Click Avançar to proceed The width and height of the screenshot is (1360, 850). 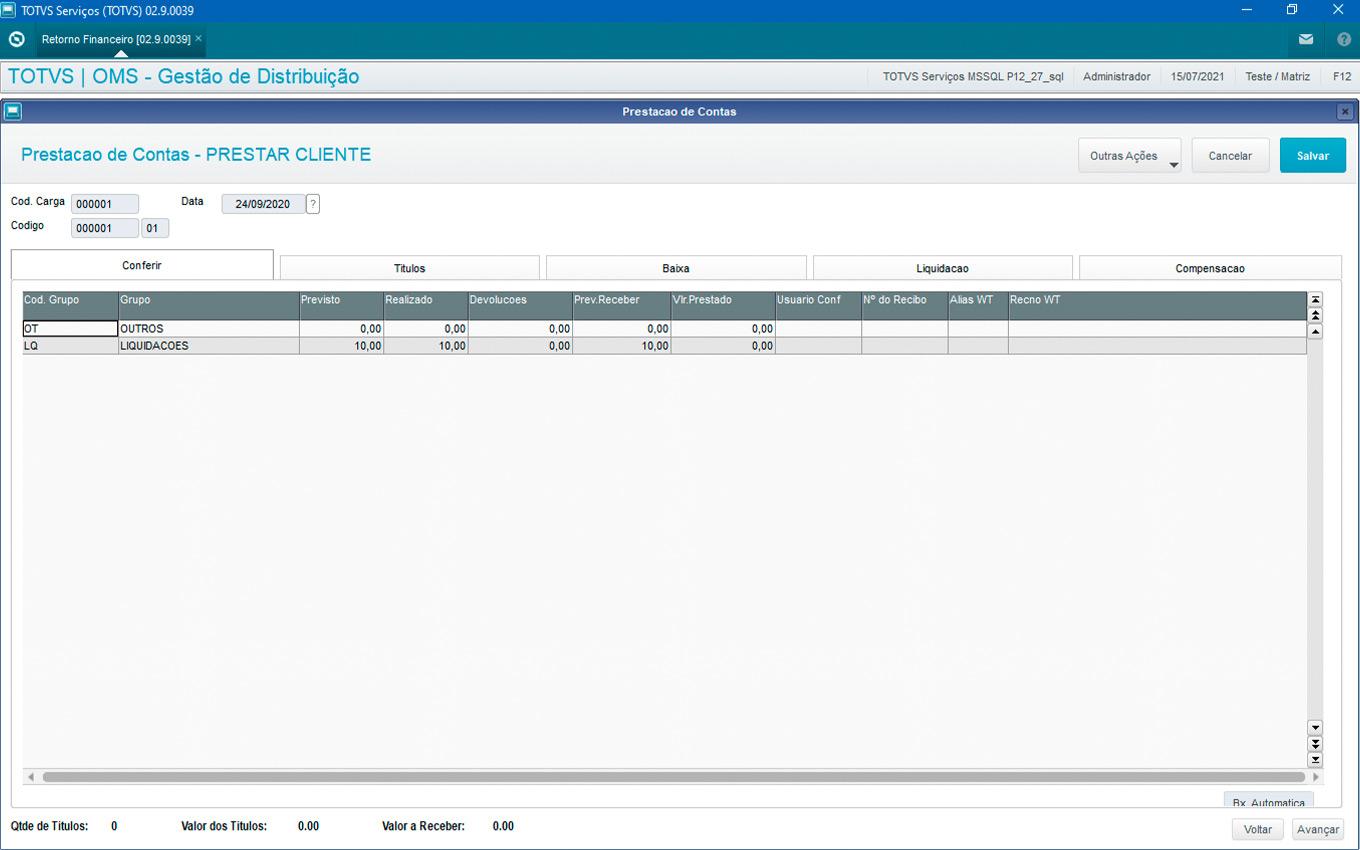[1317, 829]
